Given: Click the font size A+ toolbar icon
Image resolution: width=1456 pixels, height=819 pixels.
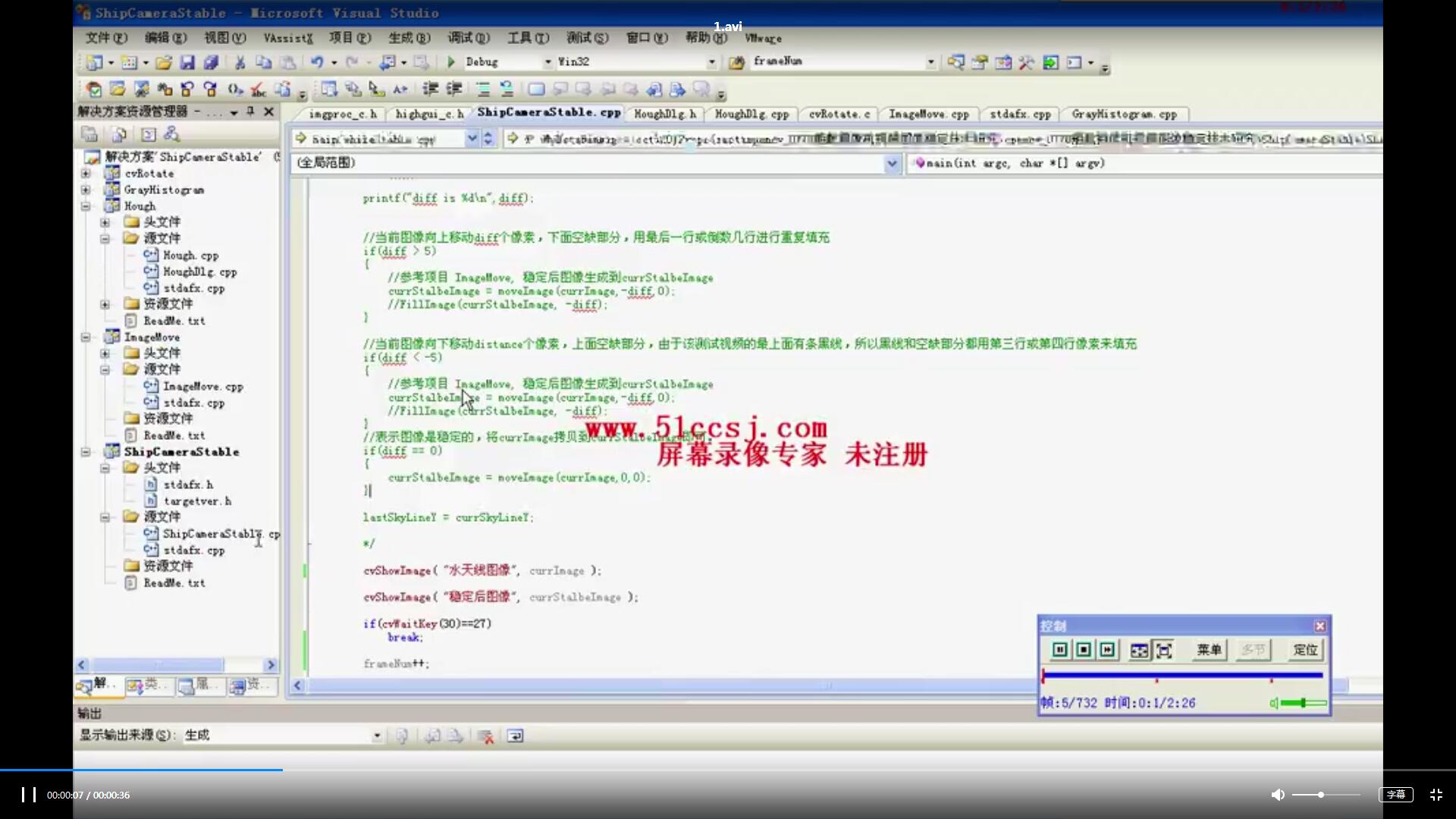Looking at the screenshot, I should pyautogui.click(x=400, y=89).
